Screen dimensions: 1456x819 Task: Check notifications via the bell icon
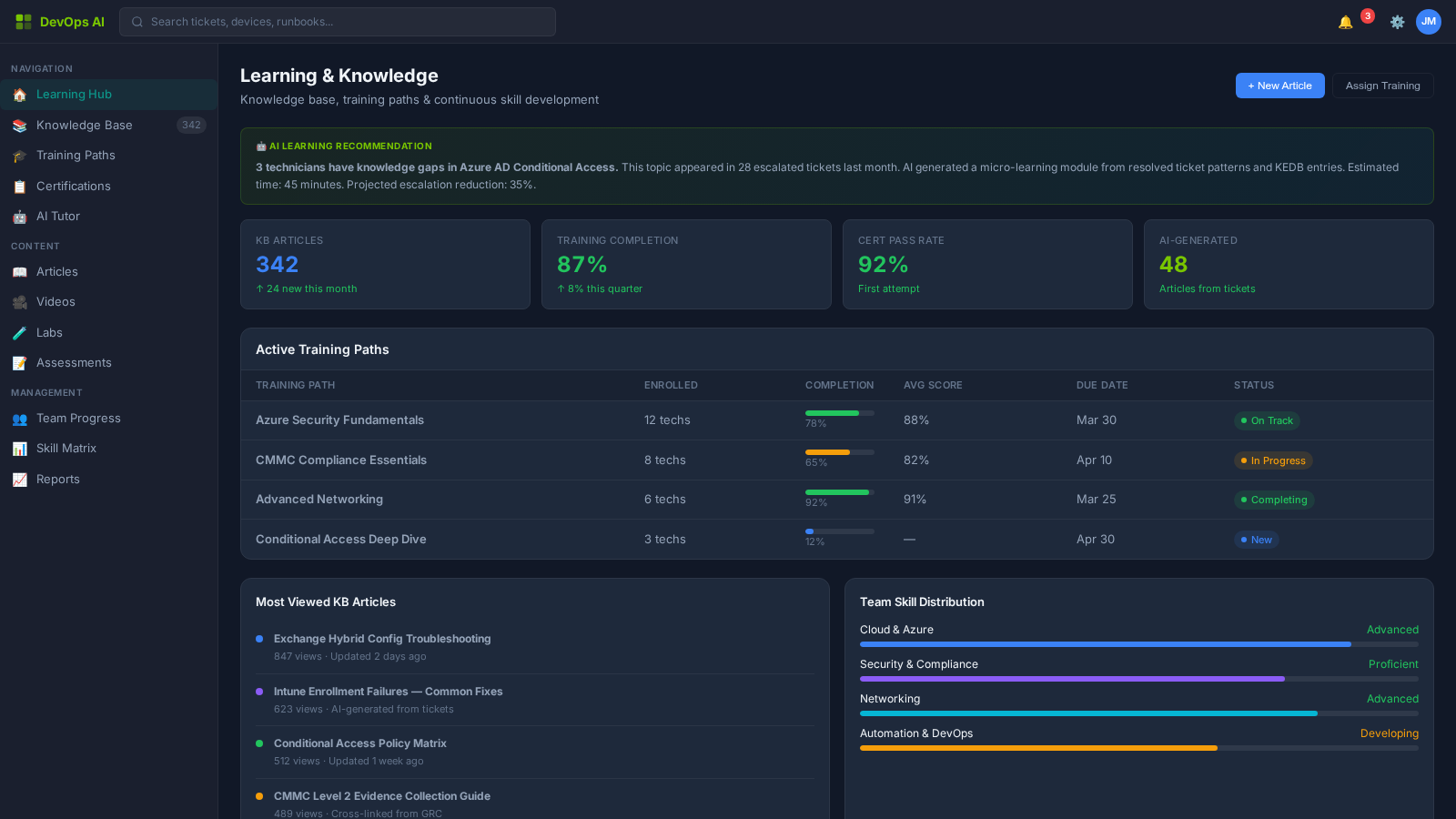(1346, 21)
